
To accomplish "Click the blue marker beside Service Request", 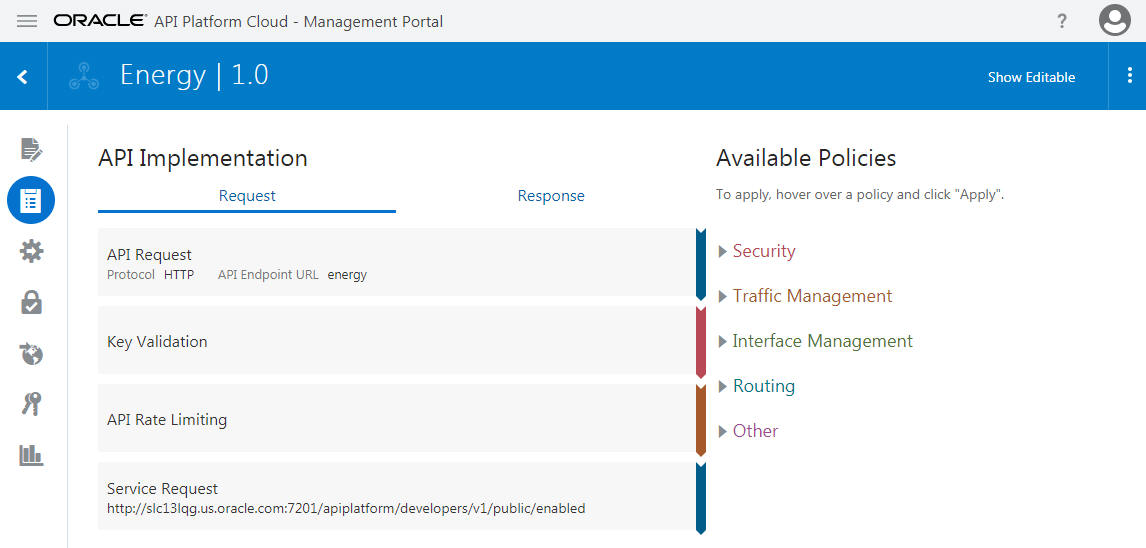I will click(x=701, y=498).
